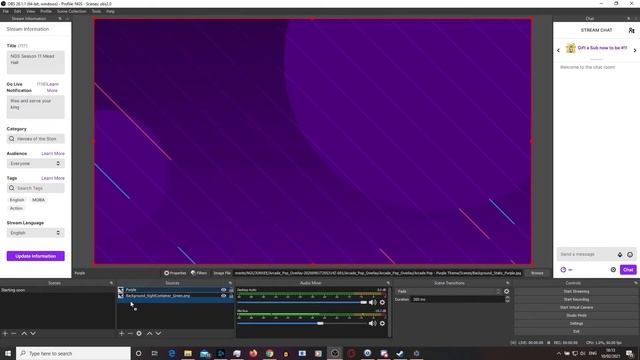Open the File menu
This screenshot has height=360, width=640.
point(5,11)
